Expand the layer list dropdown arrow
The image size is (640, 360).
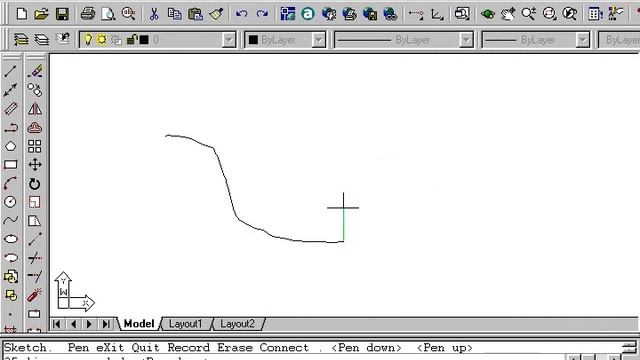pos(229,40)
